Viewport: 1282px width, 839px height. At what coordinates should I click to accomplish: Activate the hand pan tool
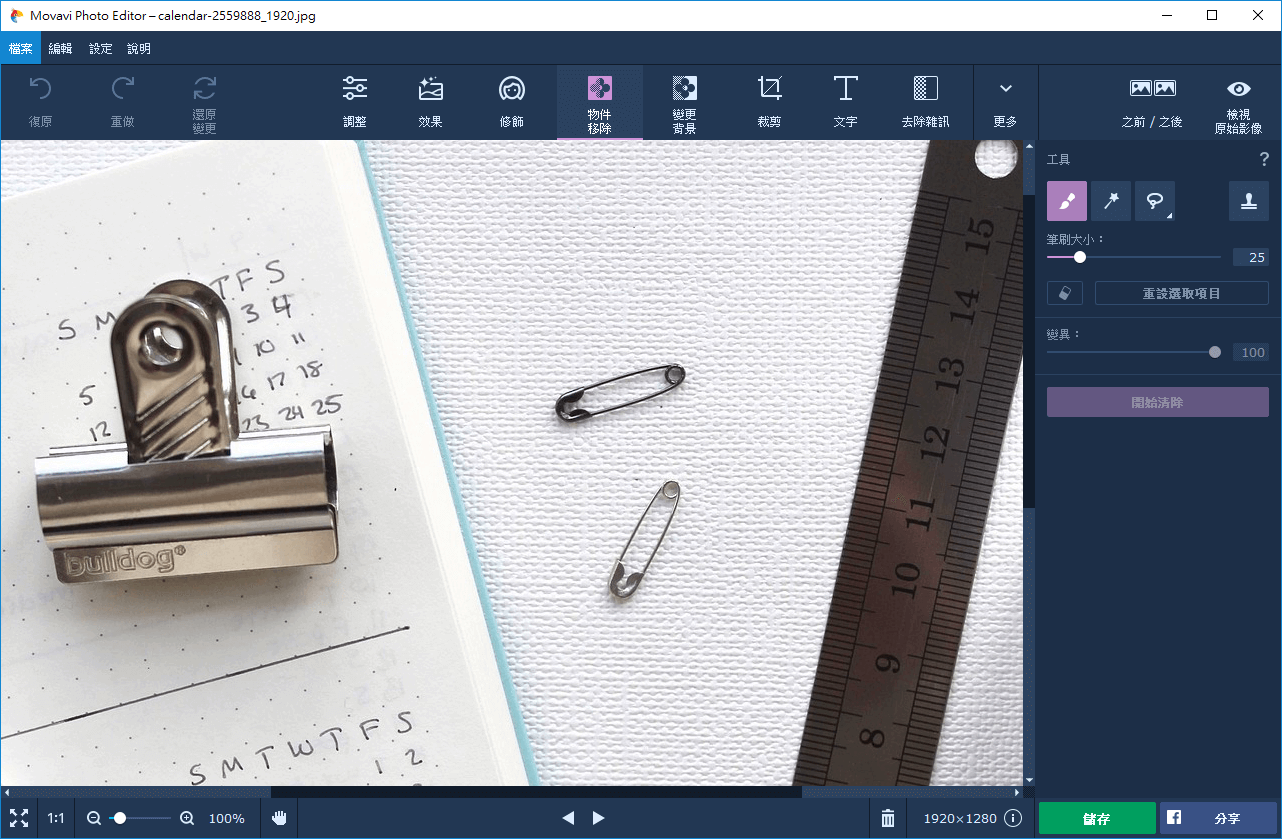click(x=280, y=818)
